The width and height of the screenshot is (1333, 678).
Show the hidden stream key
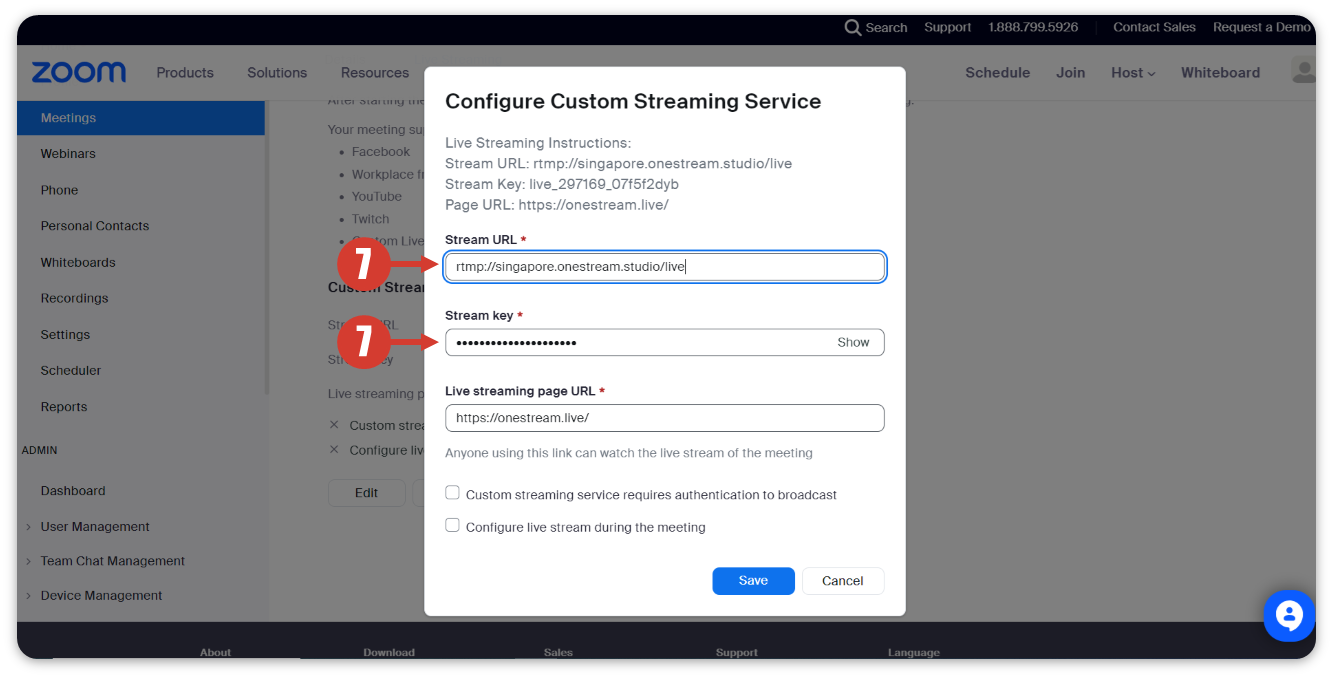click(x=853, y=342)
